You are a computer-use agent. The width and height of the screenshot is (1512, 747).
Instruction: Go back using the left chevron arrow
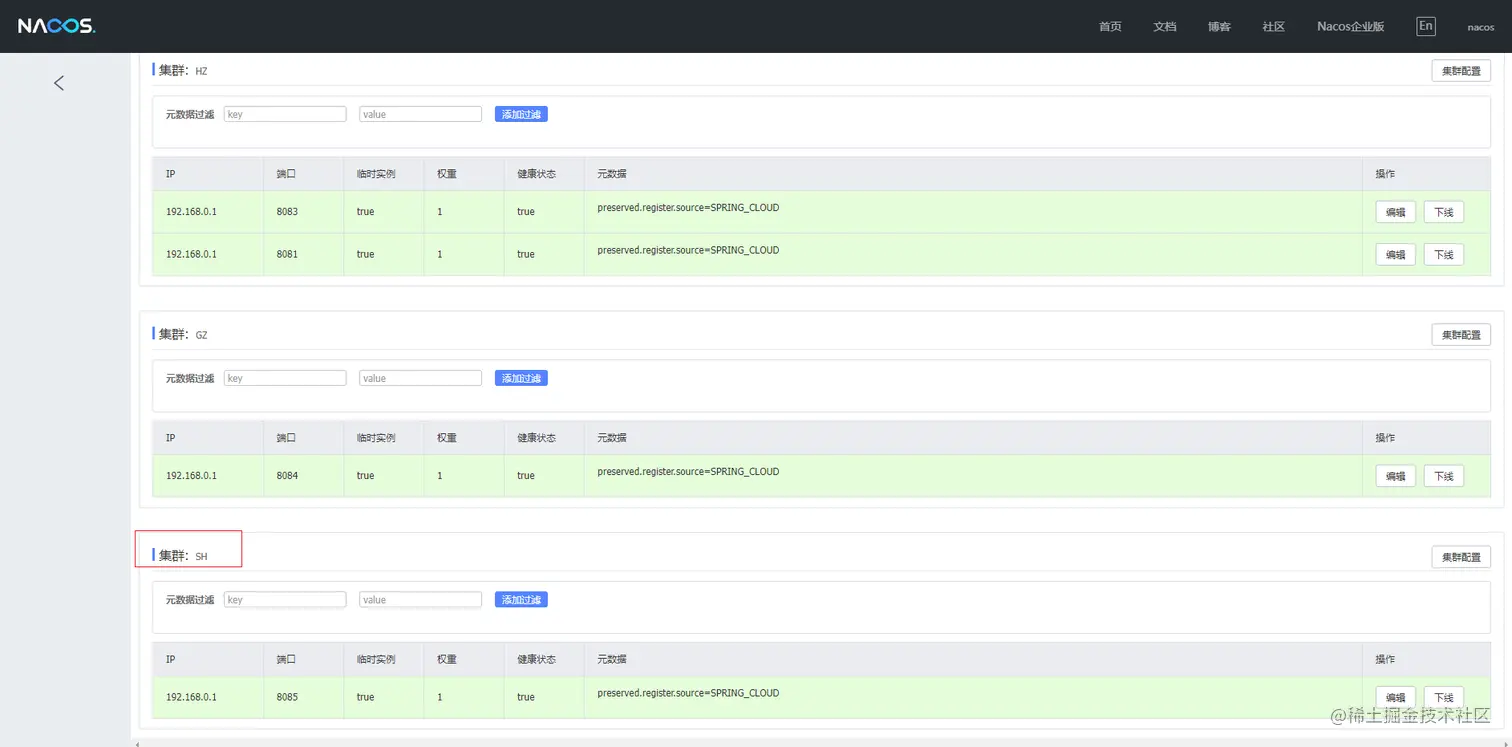[x=59, y=83]
